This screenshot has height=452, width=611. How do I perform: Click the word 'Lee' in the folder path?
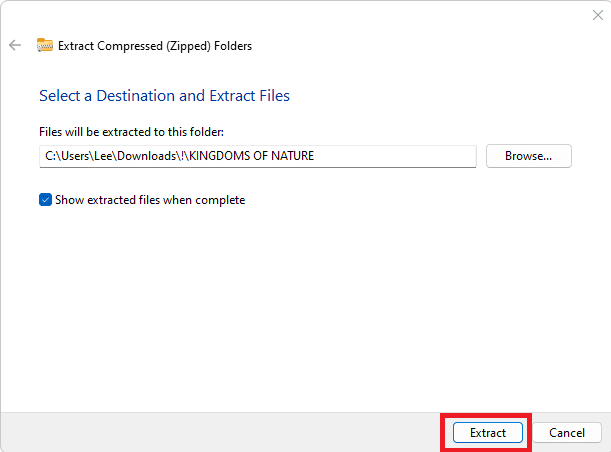(103, 156)
